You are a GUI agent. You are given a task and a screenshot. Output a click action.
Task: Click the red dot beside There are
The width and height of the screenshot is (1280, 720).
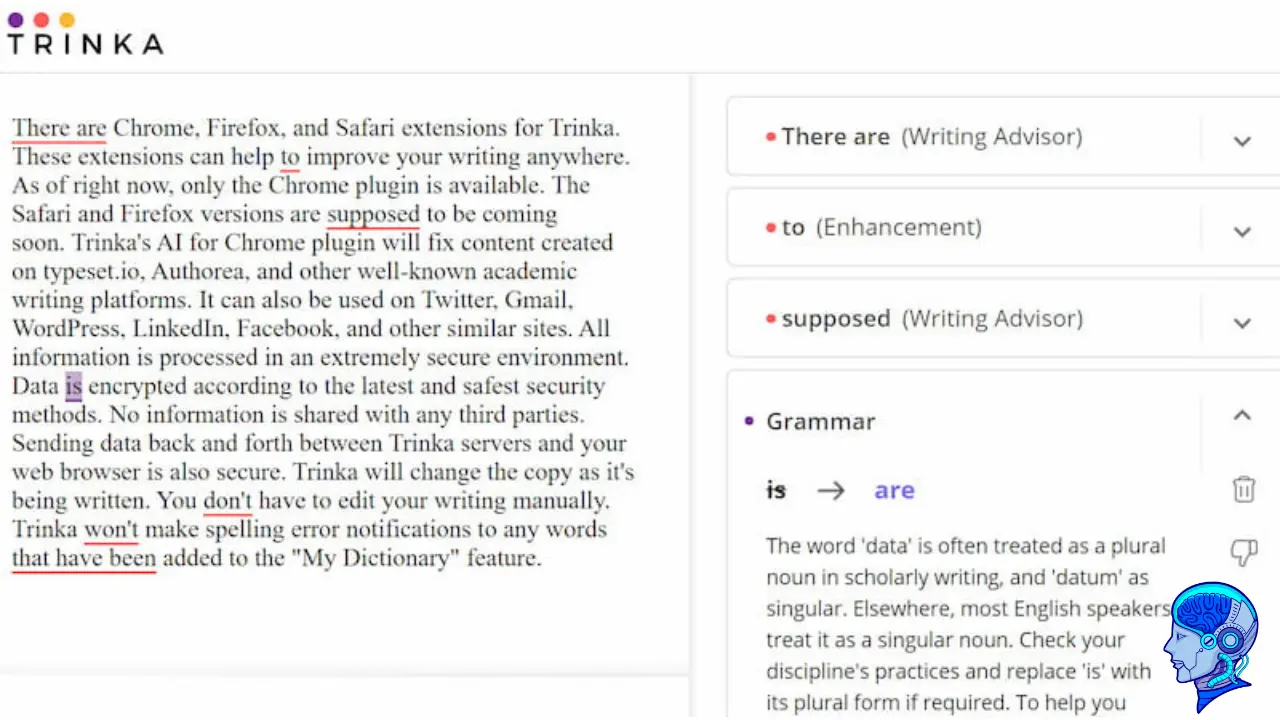[770, 137]
